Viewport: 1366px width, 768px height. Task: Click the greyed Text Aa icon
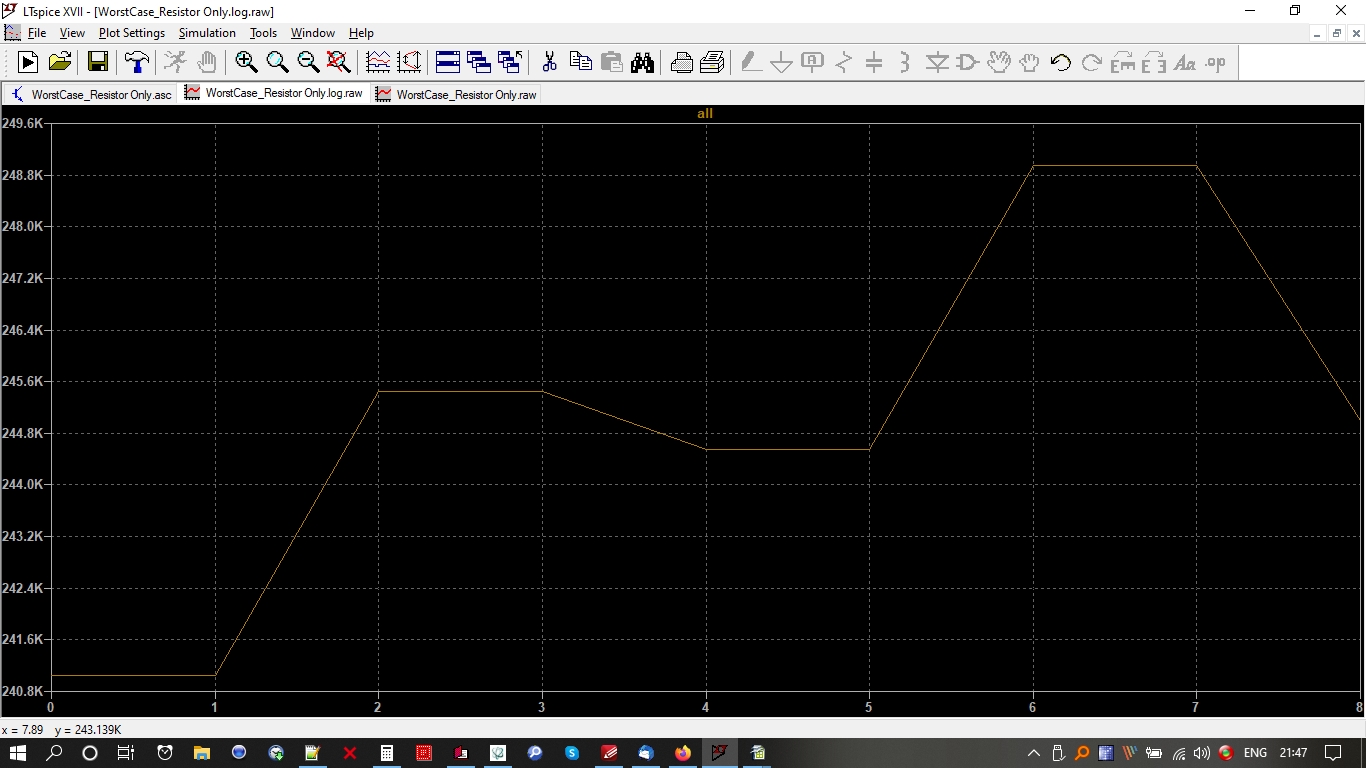coord(1185,62)
